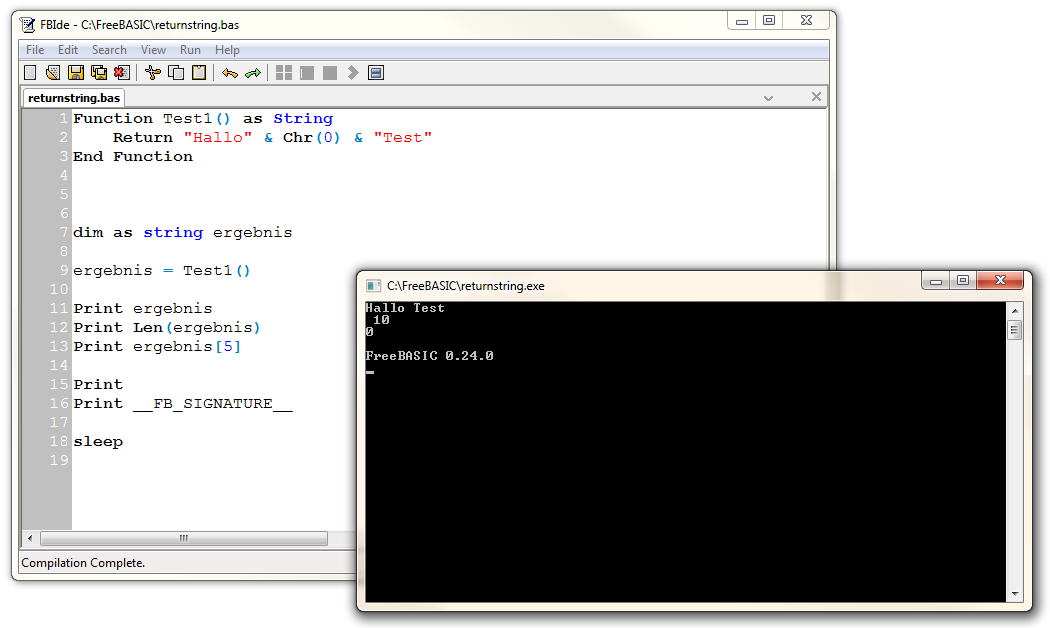Screen dimensions: 1050x628
Task: Maximize the FBIde window
Action: [x=769, y=21]
